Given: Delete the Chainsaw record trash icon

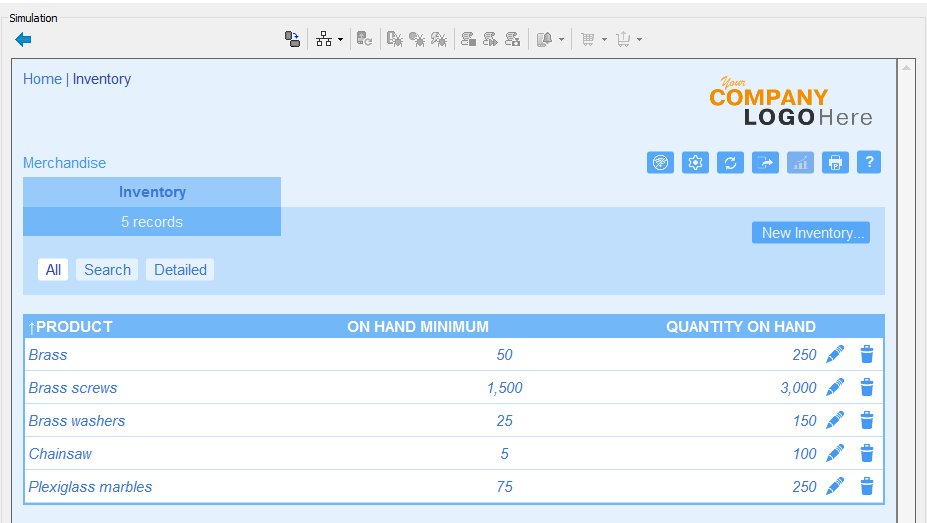Looking at the screenshot, I should [x=867, y=454].
